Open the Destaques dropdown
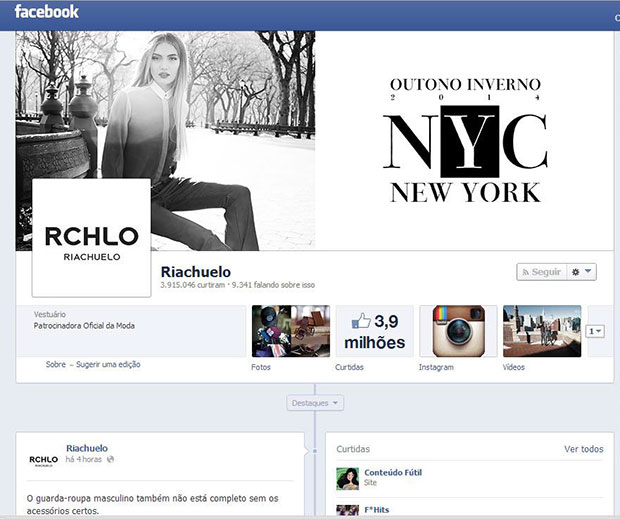Image resolution: width=620 pixels, height=519 pixels. 315,403
